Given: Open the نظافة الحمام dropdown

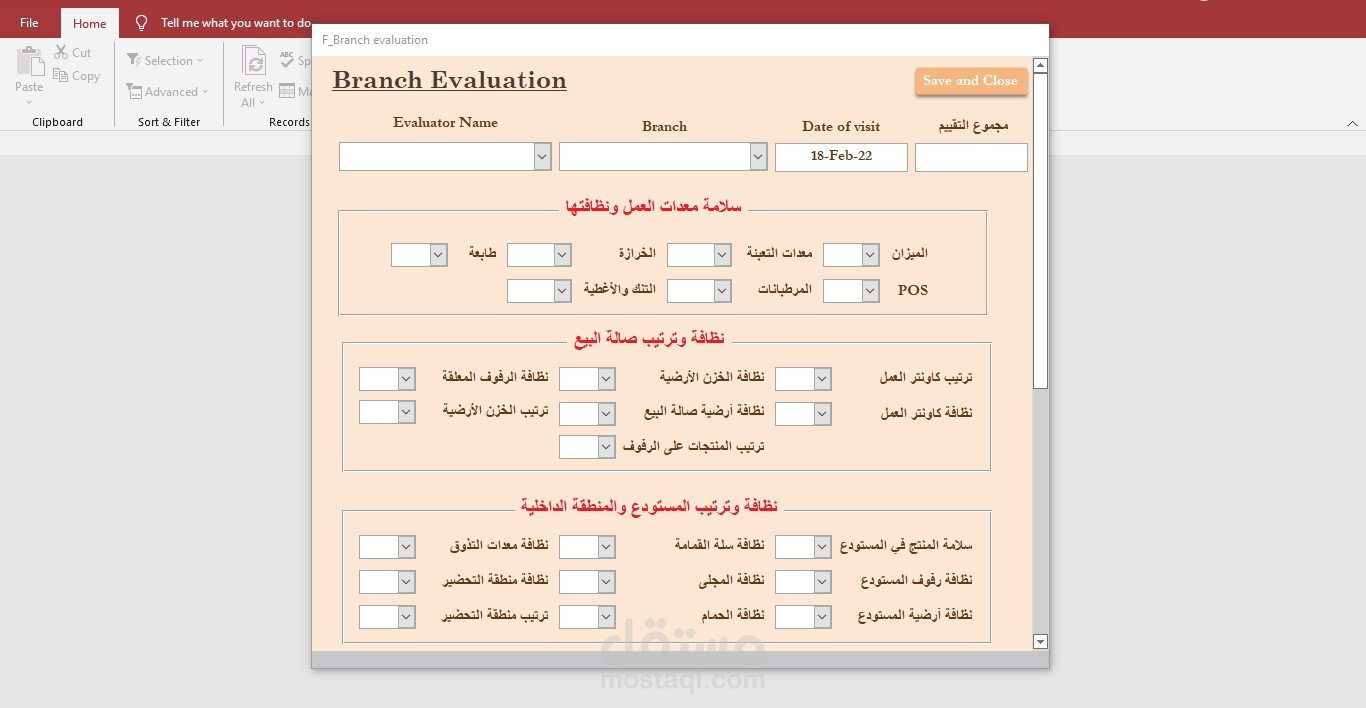Looking at the screenshot, I should (x=606, y=617).
